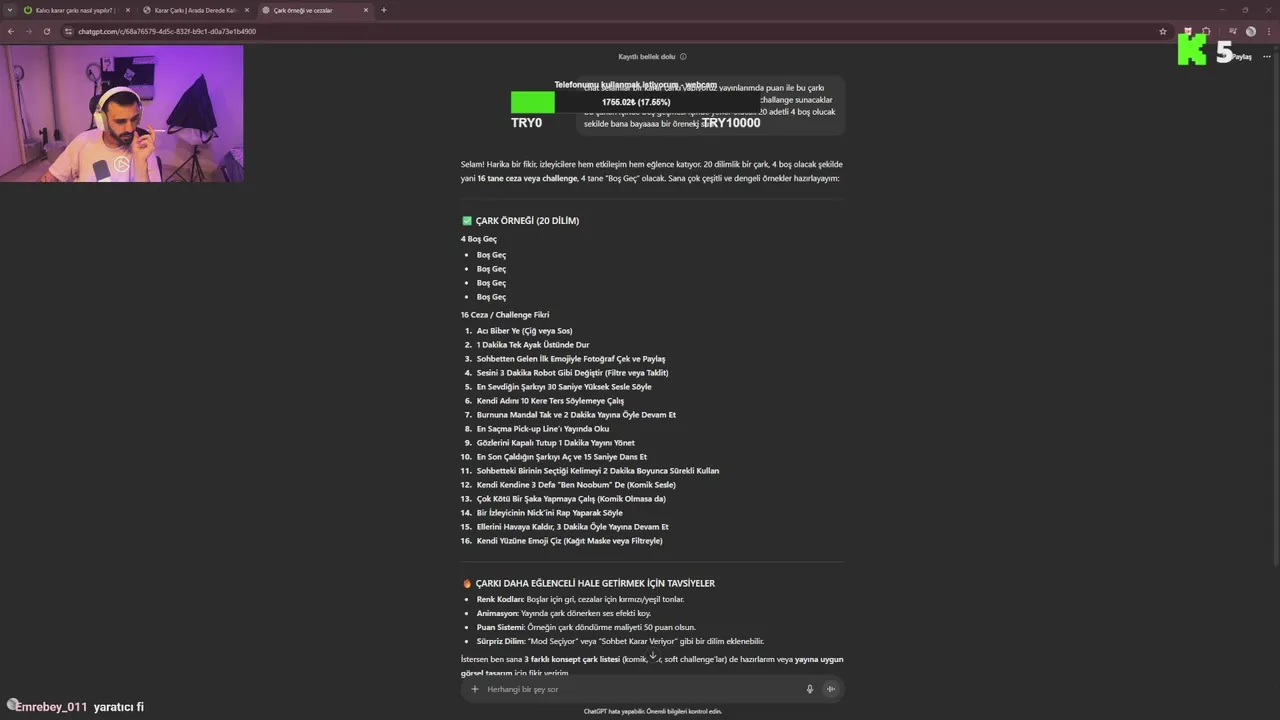Jump to bottom with down-arrow button
Screen dimensions: 1280x720
653,657
